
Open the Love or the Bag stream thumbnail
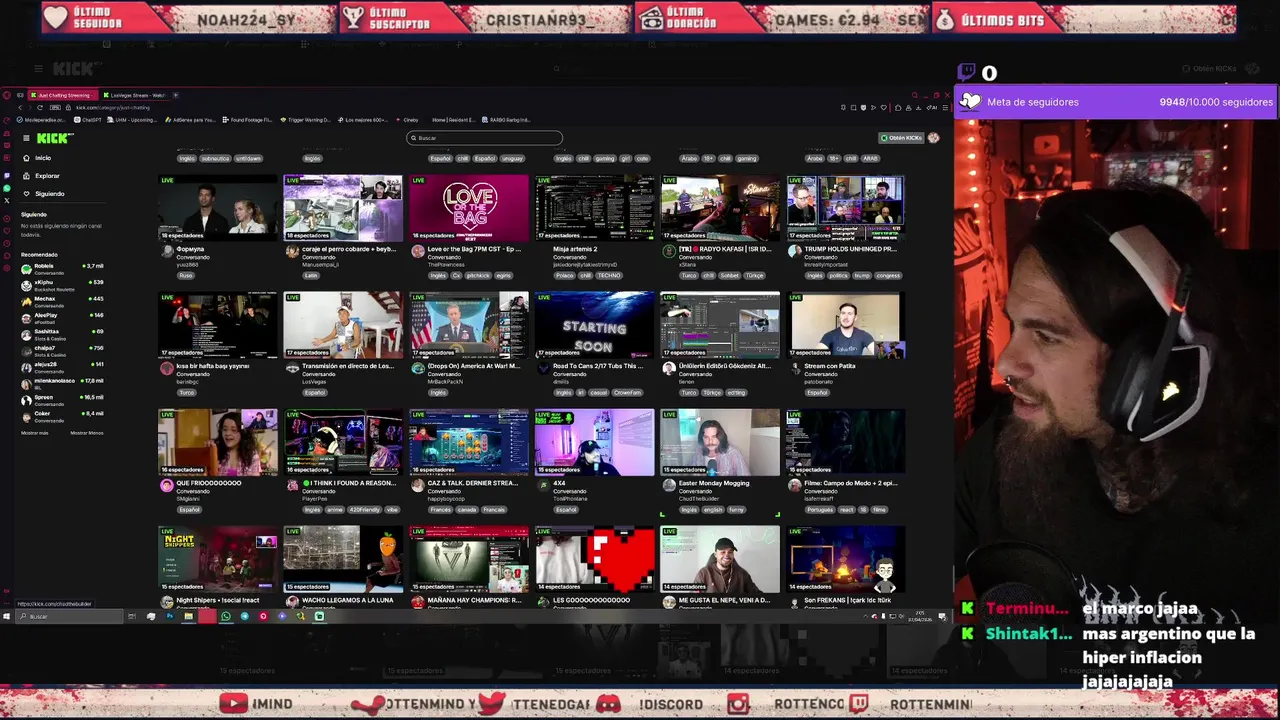(469, 208)
